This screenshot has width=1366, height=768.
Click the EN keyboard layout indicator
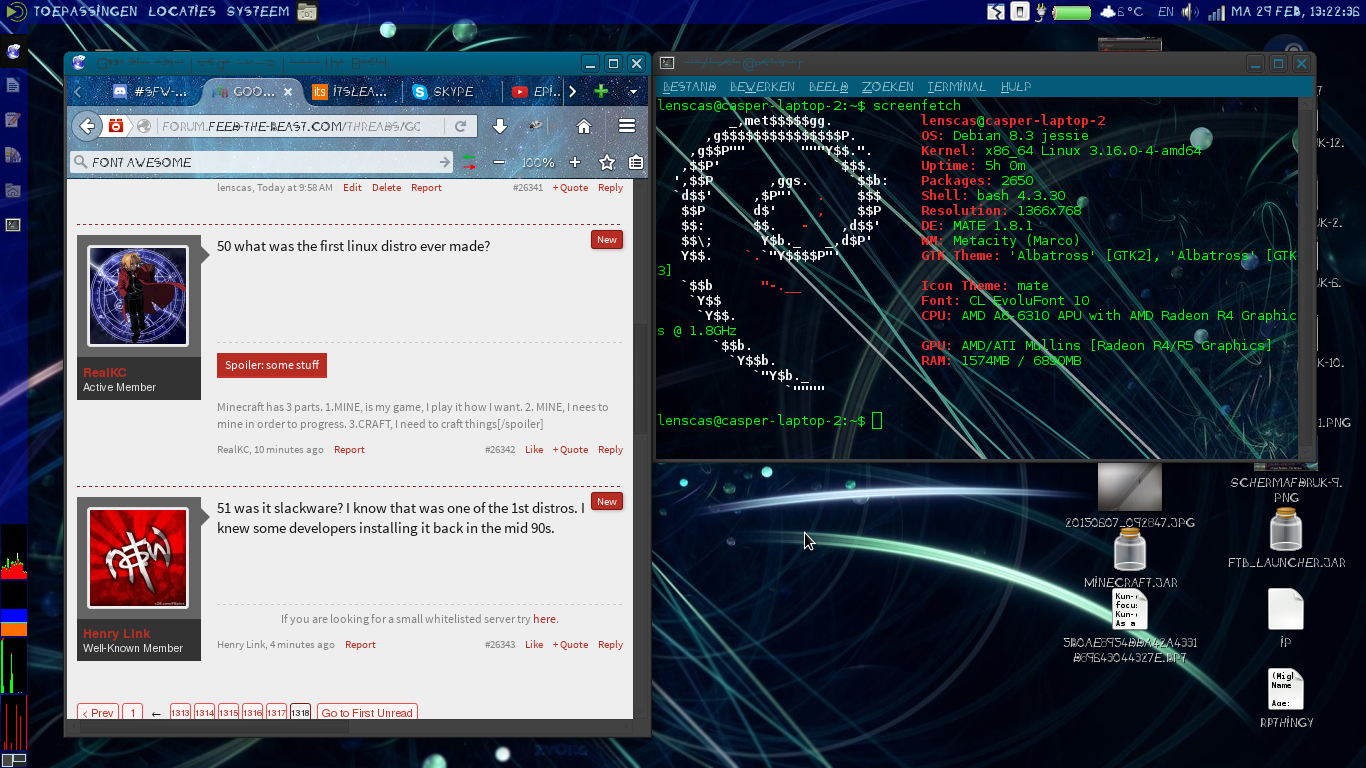click(x=1166, y=12)
